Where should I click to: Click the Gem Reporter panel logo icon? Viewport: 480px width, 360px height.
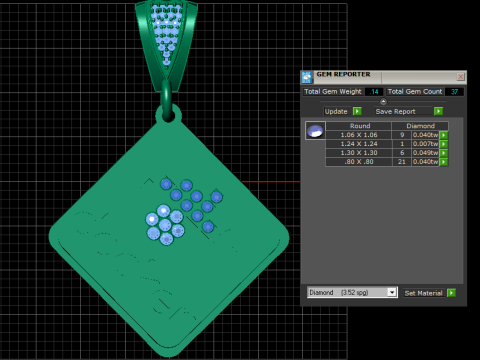[307, 77]
